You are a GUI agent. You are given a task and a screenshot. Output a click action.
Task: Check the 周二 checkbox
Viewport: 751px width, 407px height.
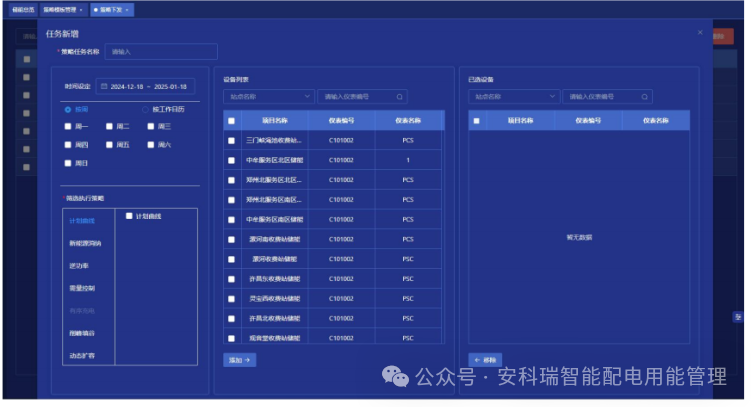click(x=109, y=126)
